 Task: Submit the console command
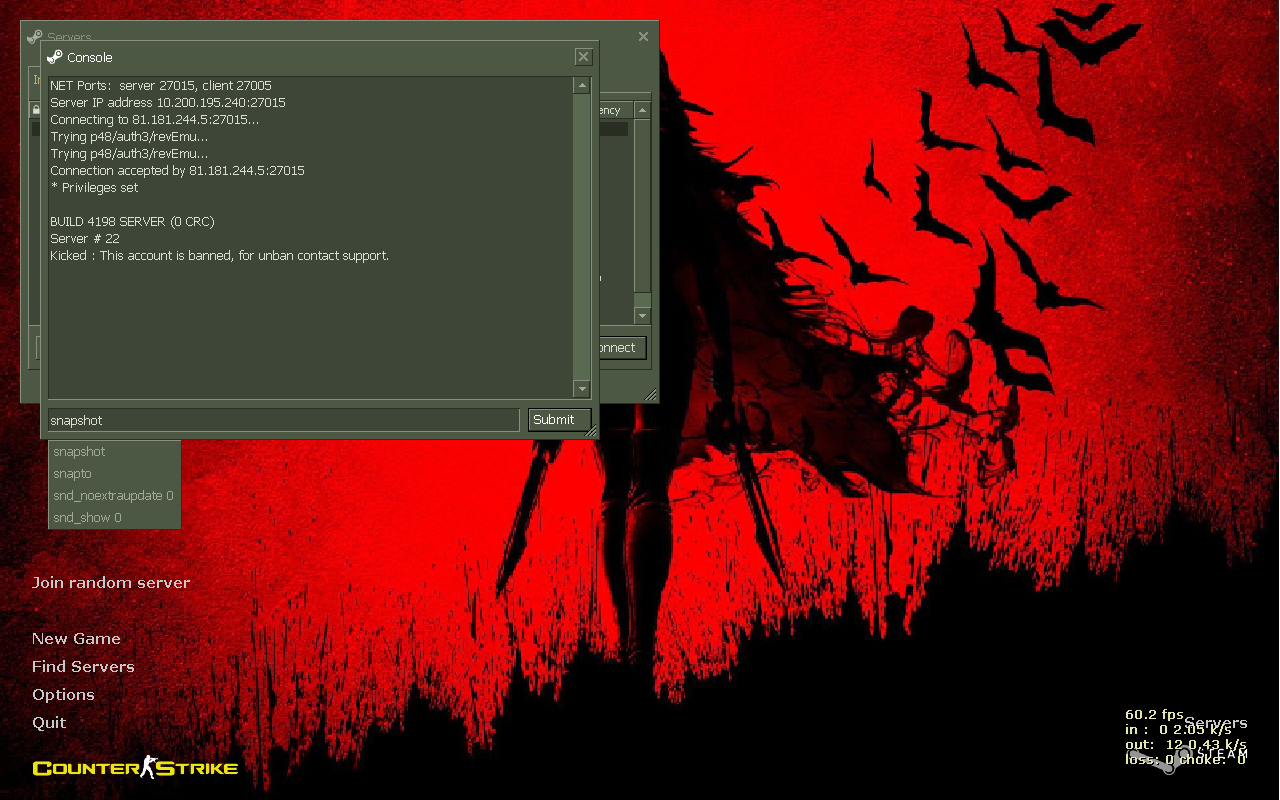point(560,420)
